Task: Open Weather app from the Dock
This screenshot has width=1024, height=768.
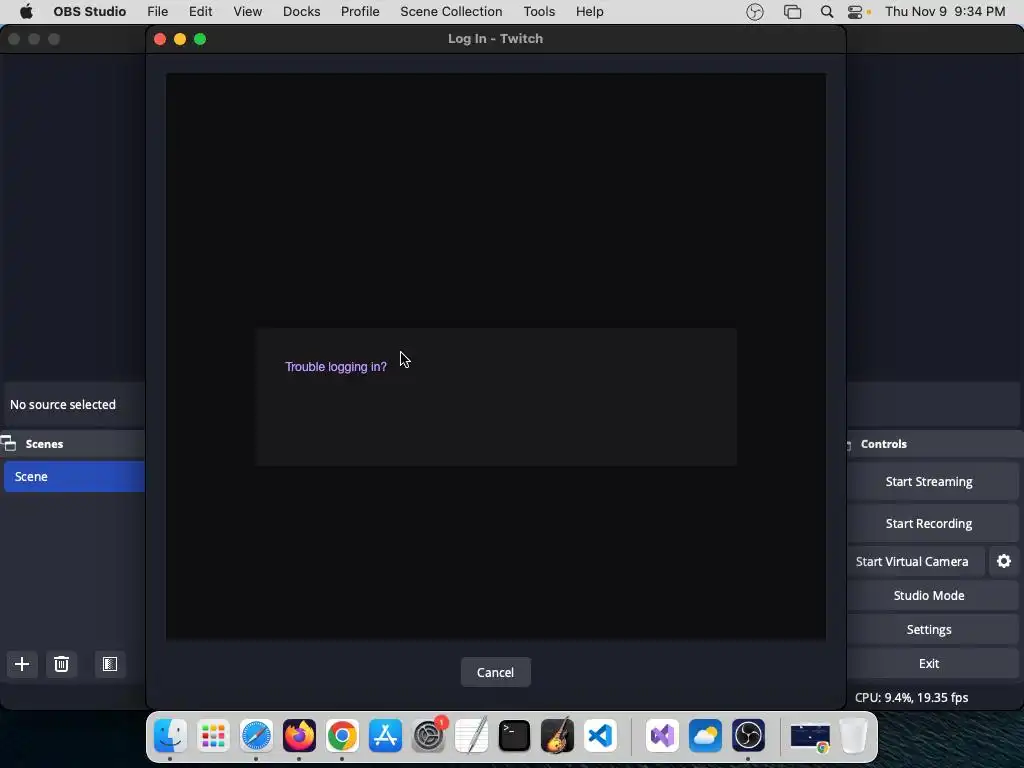Action: coord(705,736)
